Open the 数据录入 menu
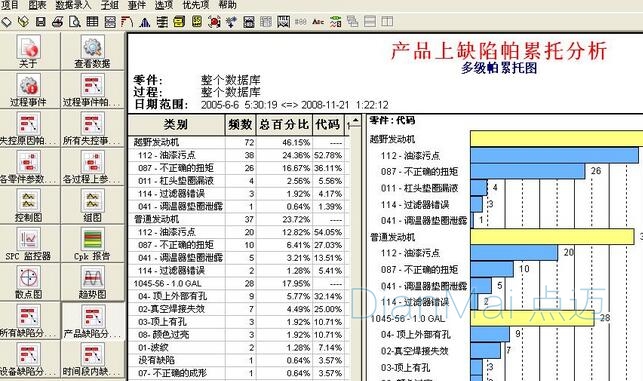The width and height of the screenshot is (643, 381). [73, 5]
